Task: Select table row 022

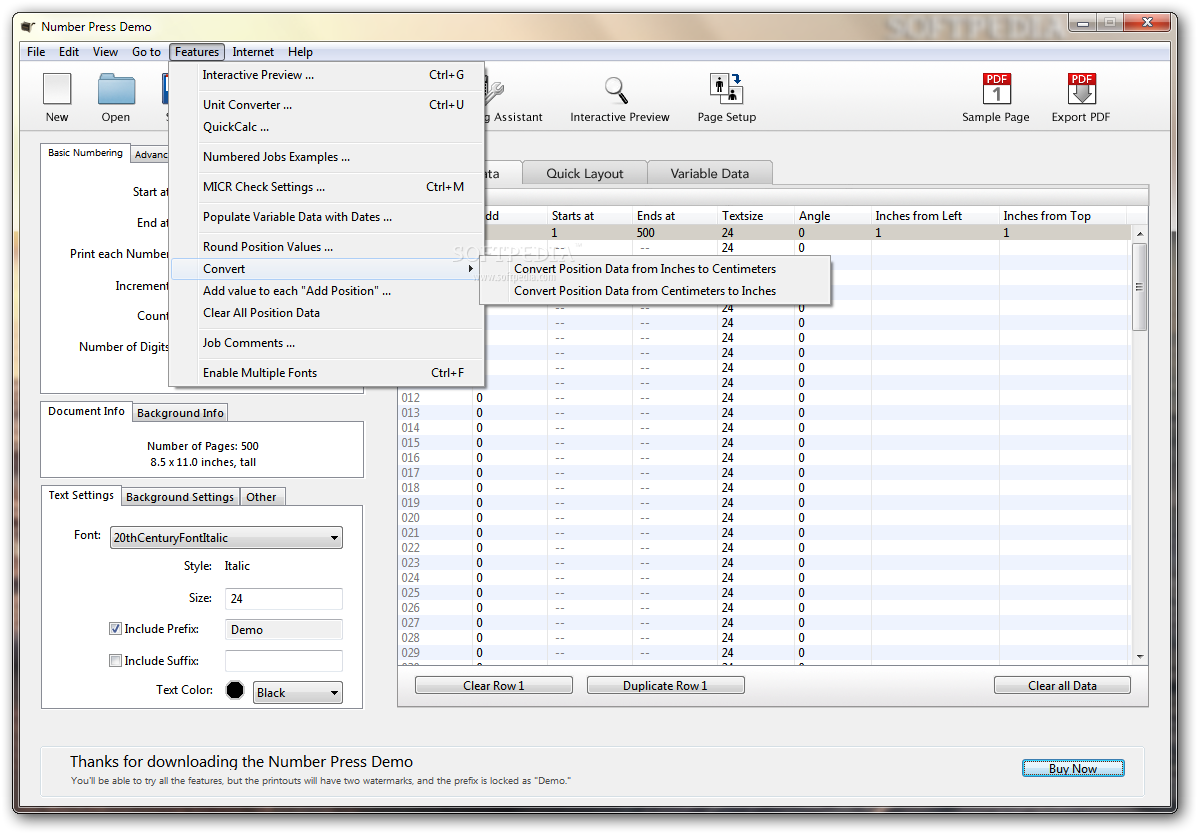Action: point(764,548)
